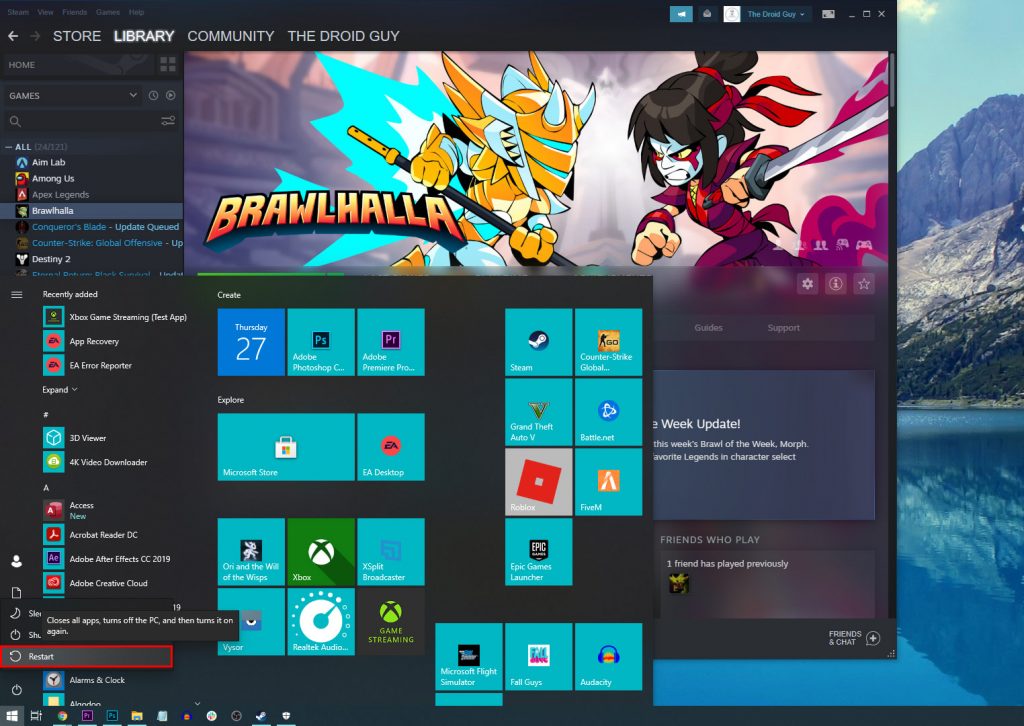Expand the Recently added list
The height and width of the screenshot is (726, 1024).
(59, 390)
